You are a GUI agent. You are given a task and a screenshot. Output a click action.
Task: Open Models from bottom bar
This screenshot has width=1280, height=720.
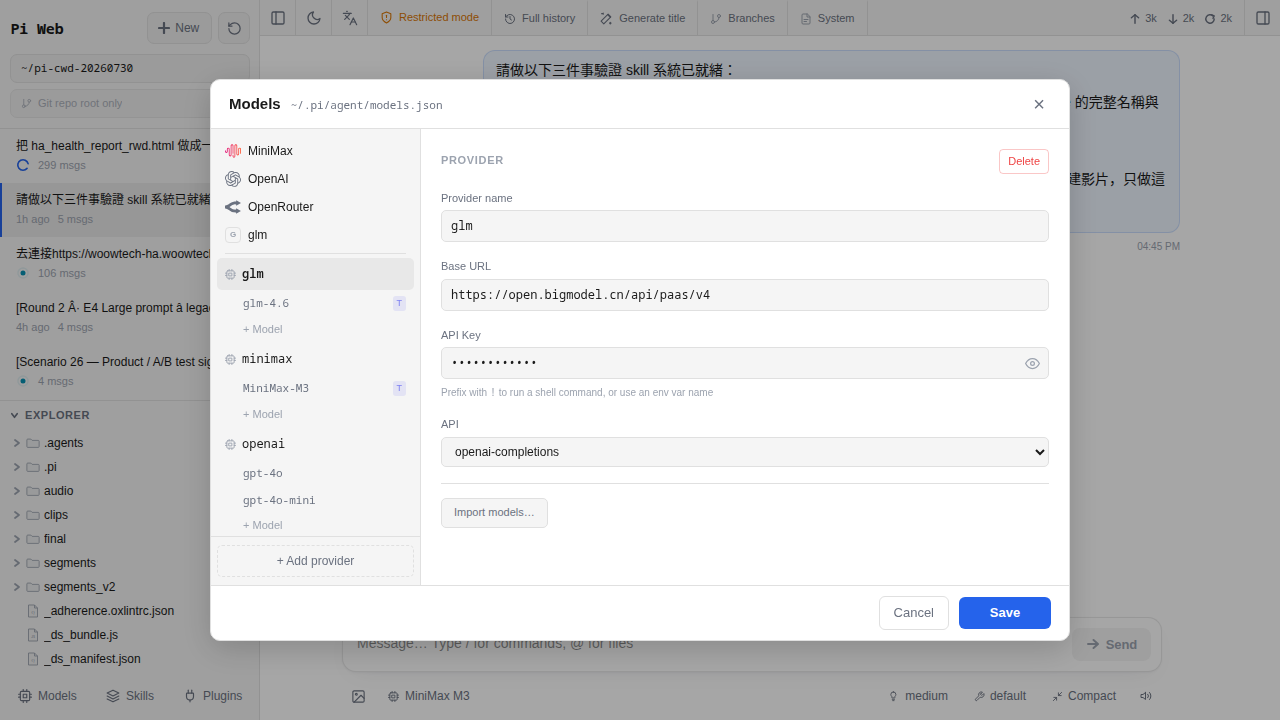[x=47, y=696]
